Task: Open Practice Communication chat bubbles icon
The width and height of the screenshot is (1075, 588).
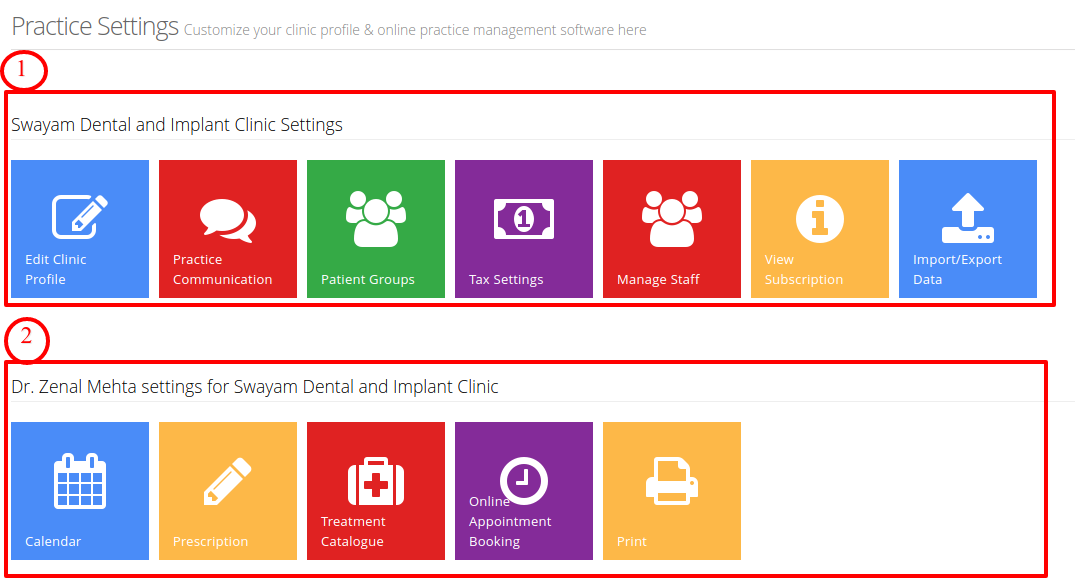Action: coord(228,220)
